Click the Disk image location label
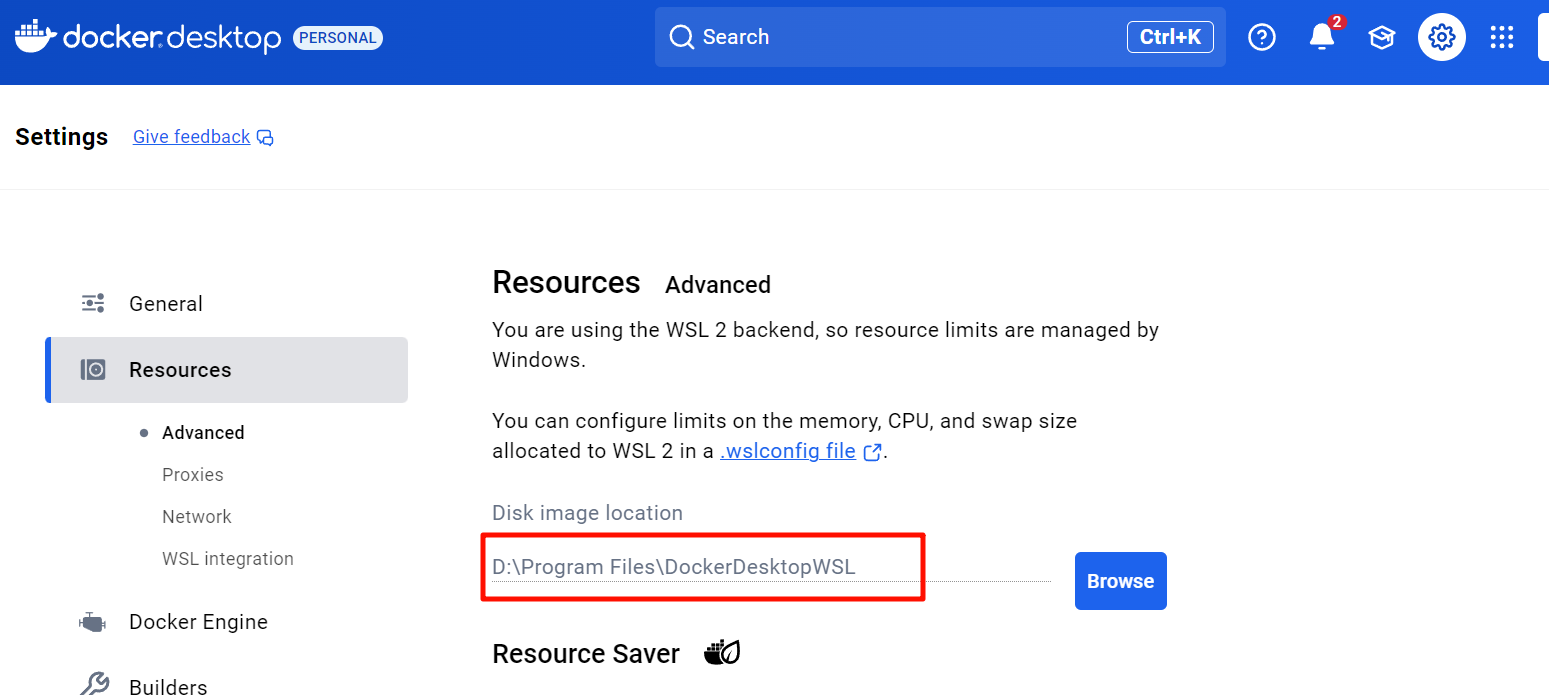 587,513
